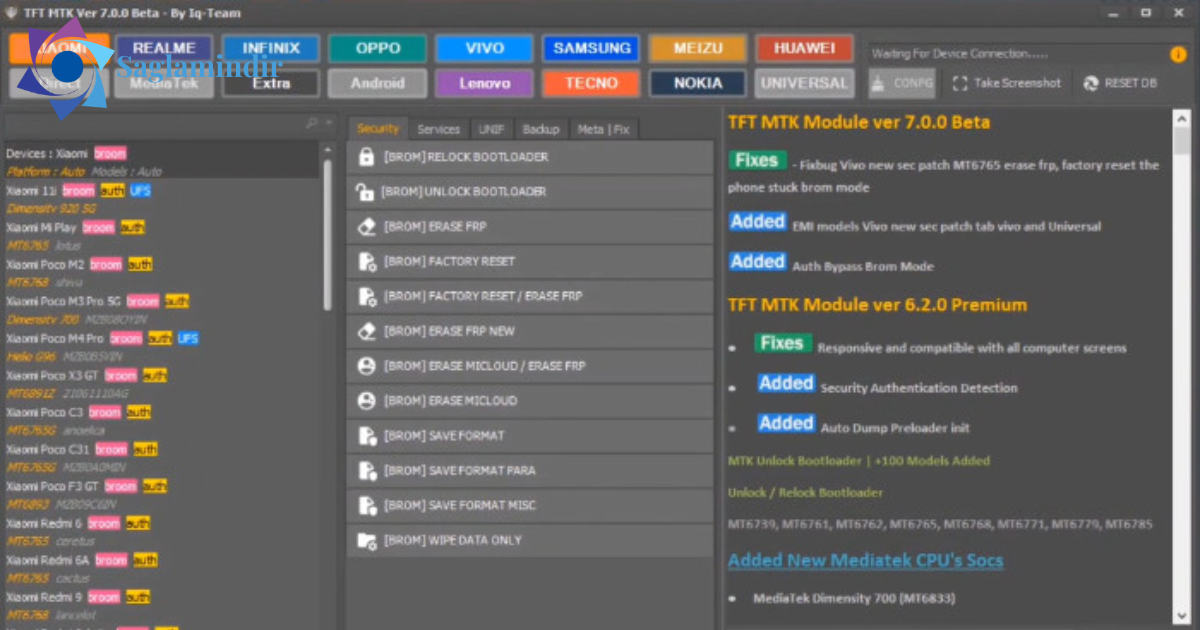This screenshot has height=630, width=1200.
Task: Select Xiaomi Redmi 6 device
Action: click(160, 523)
